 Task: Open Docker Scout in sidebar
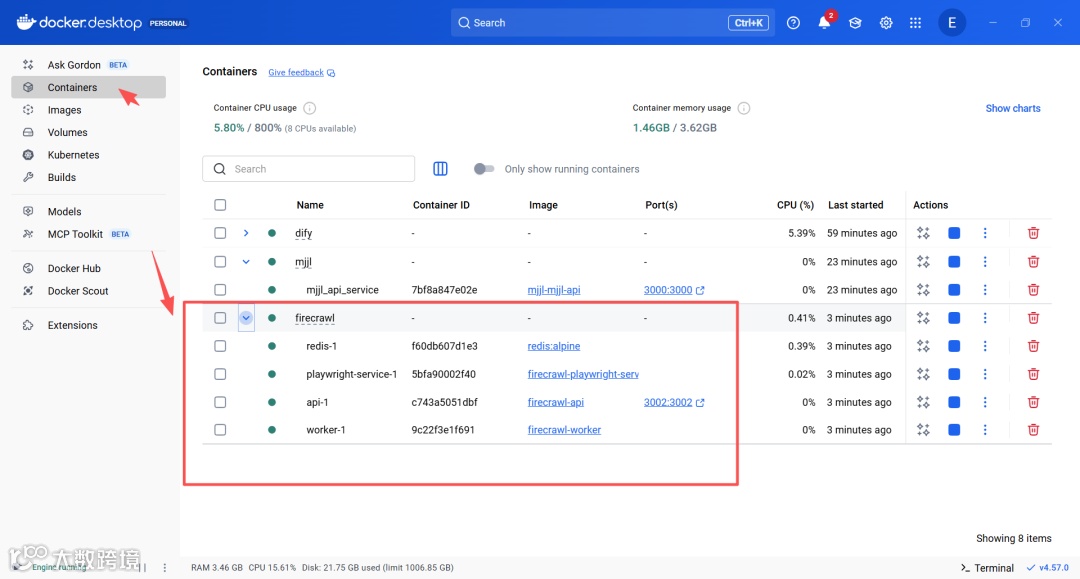pyautogui.click(x=88, y=291)
